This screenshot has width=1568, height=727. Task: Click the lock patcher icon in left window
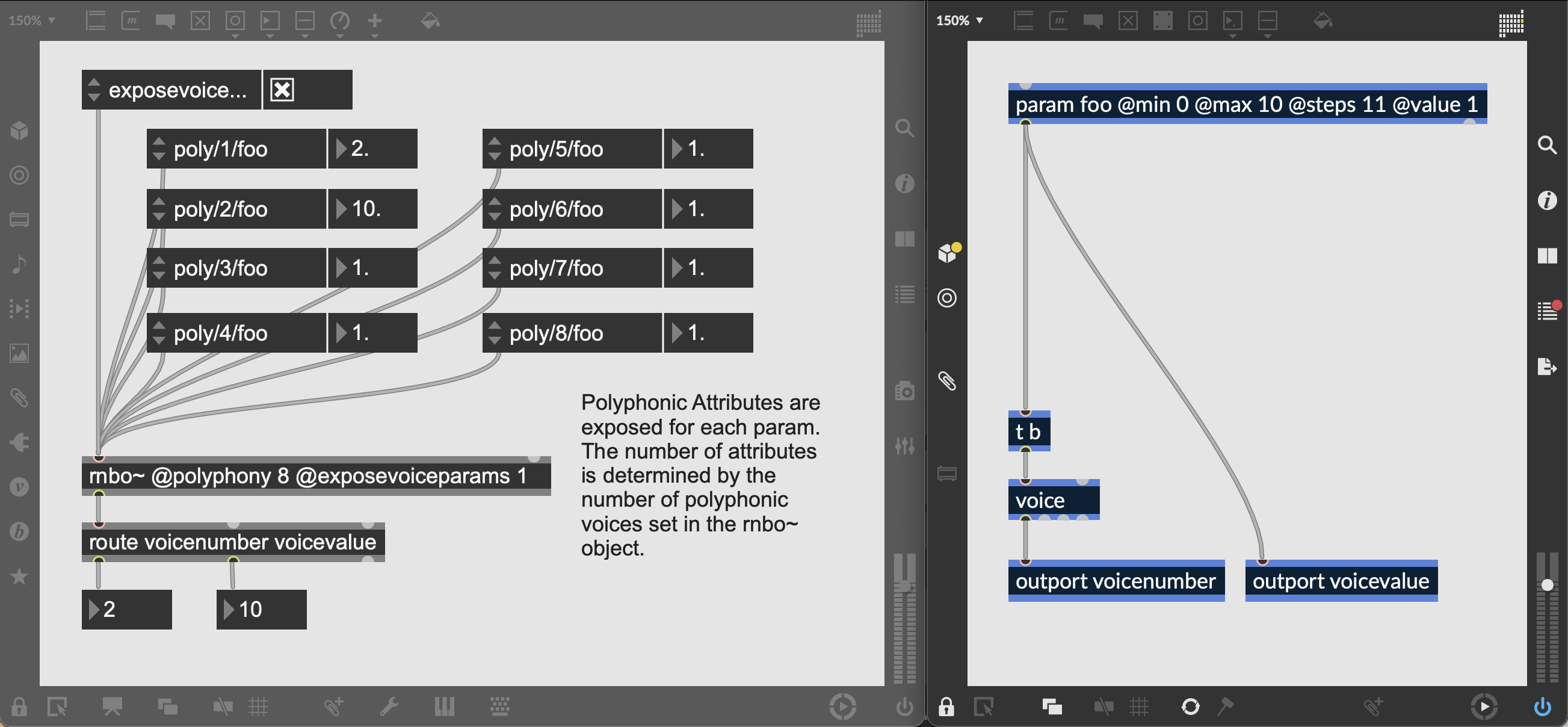tap(19, 707)
